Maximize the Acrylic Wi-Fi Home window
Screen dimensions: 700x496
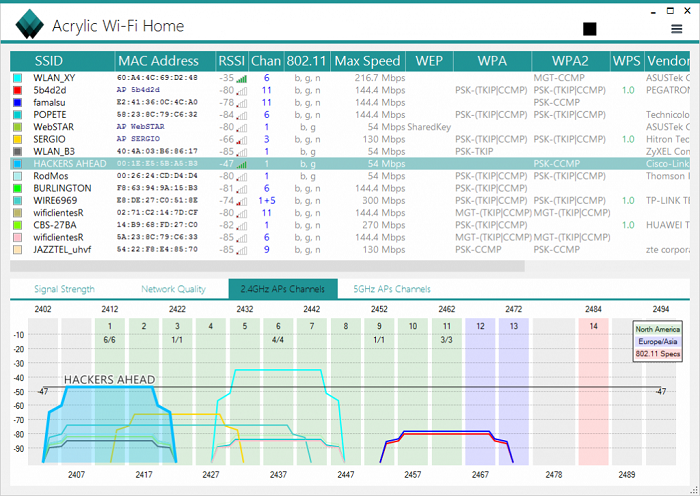[x=670, y=11]
